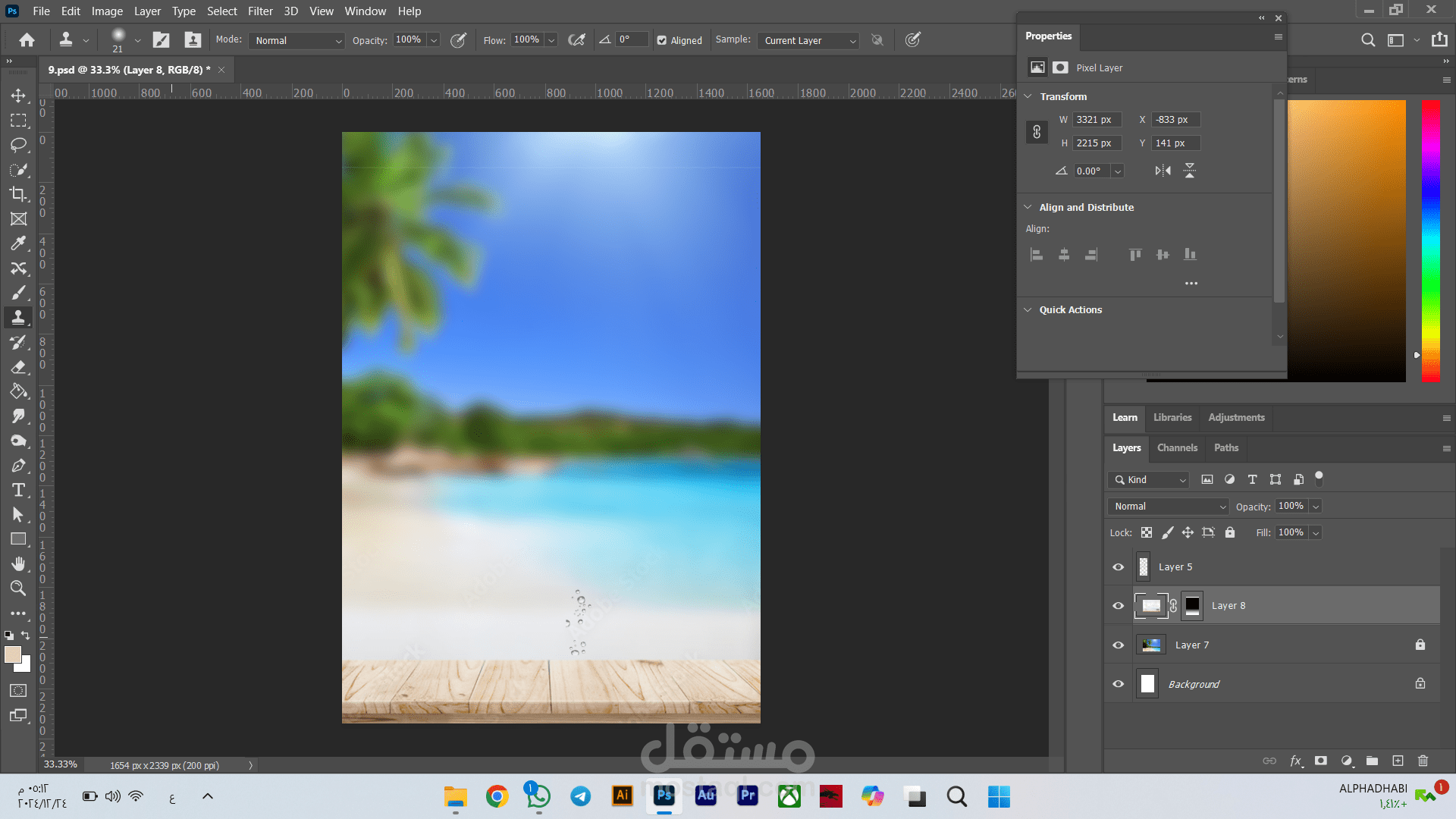Open the options bar Opacity dropdown
The width and height of the screenshot is (1456, 819).
point(434,40)
